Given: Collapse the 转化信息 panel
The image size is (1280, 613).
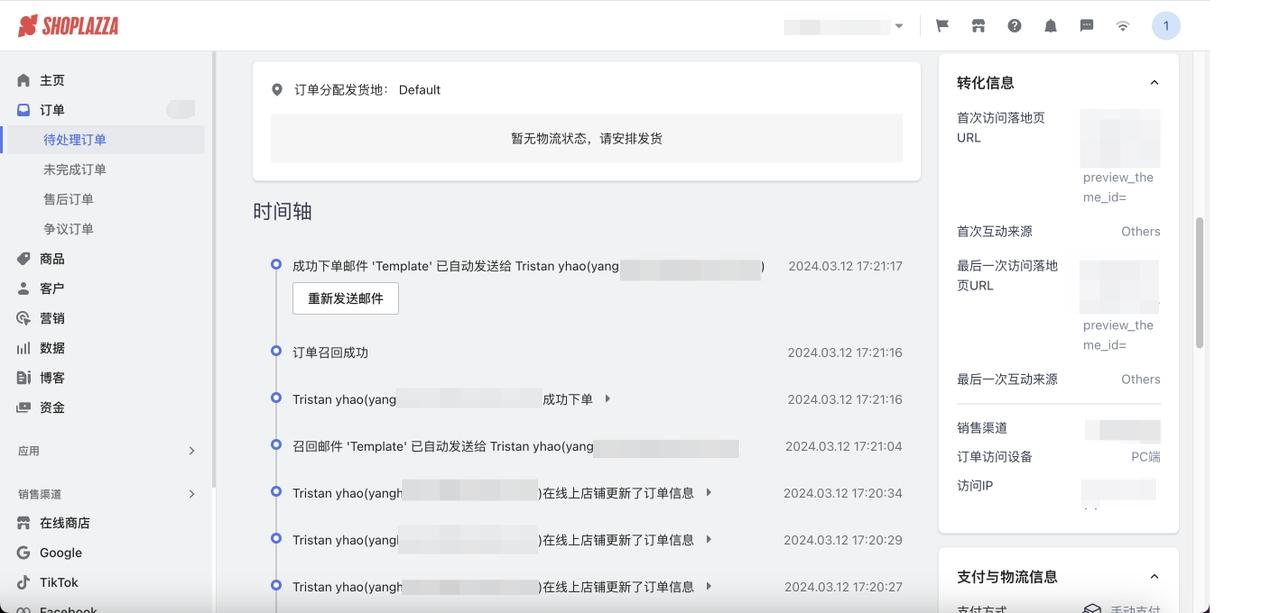Looking at the screenshot, I should coord(1154,83).
